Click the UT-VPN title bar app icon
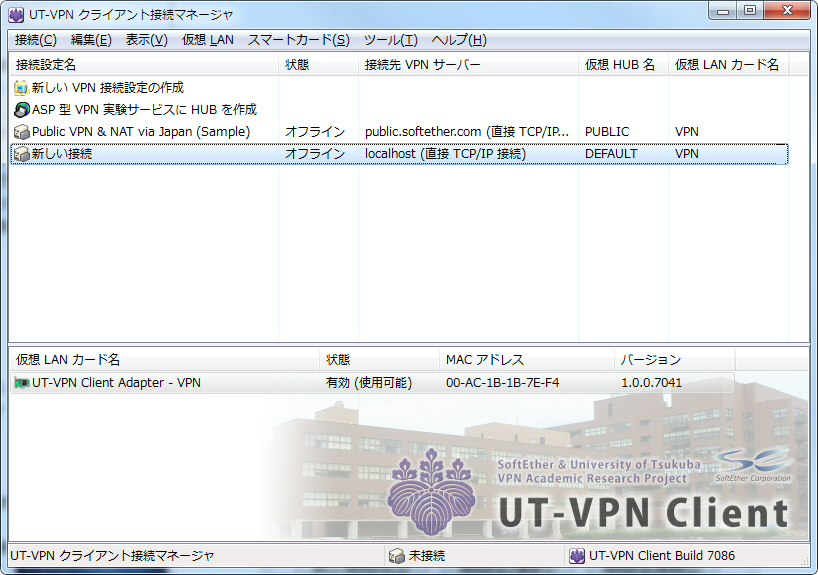Viewport: 818px width, 575px height. pos(16,15)
